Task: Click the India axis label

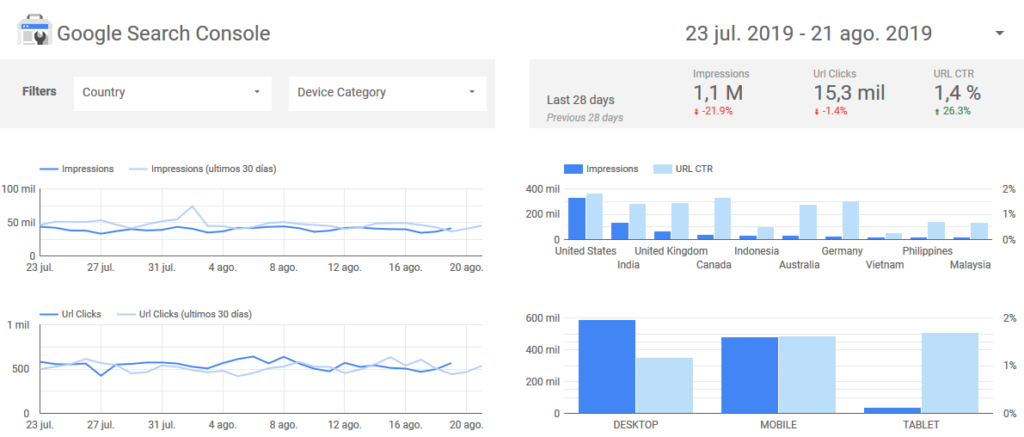Action: (628, 265)
